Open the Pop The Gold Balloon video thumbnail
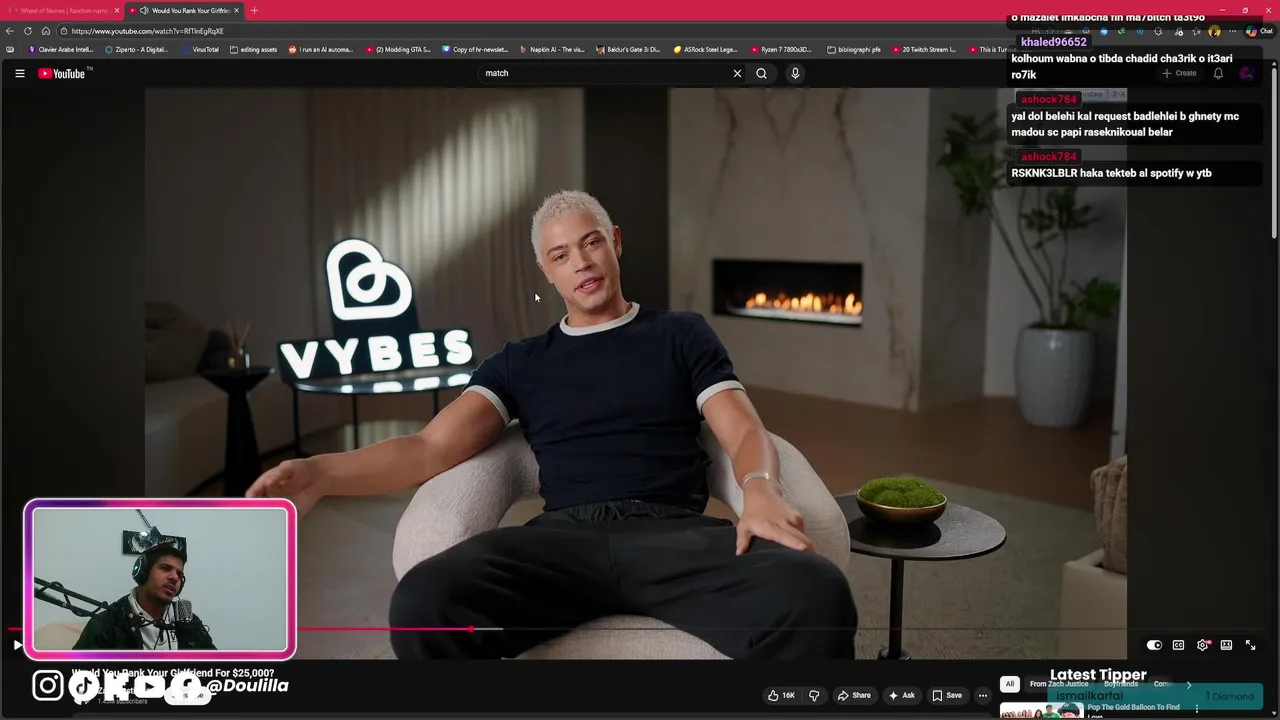This screenshot has width=1280, height=720. [1041, 711]
